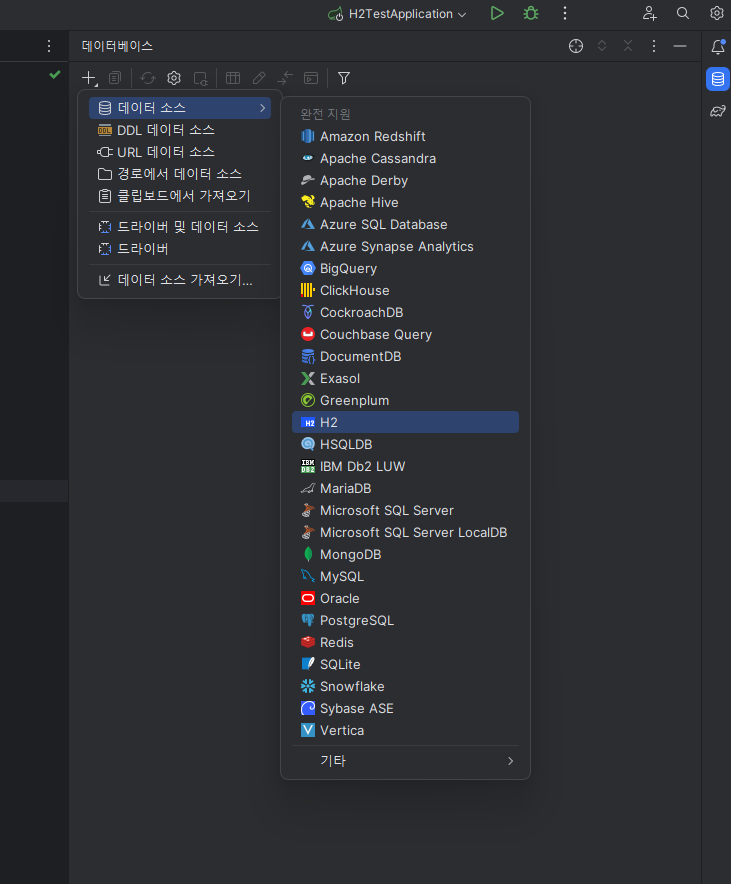Viewport: 731px width, 884px height.
Task: Choose HSQLDB data source
Action: (405, 444)
